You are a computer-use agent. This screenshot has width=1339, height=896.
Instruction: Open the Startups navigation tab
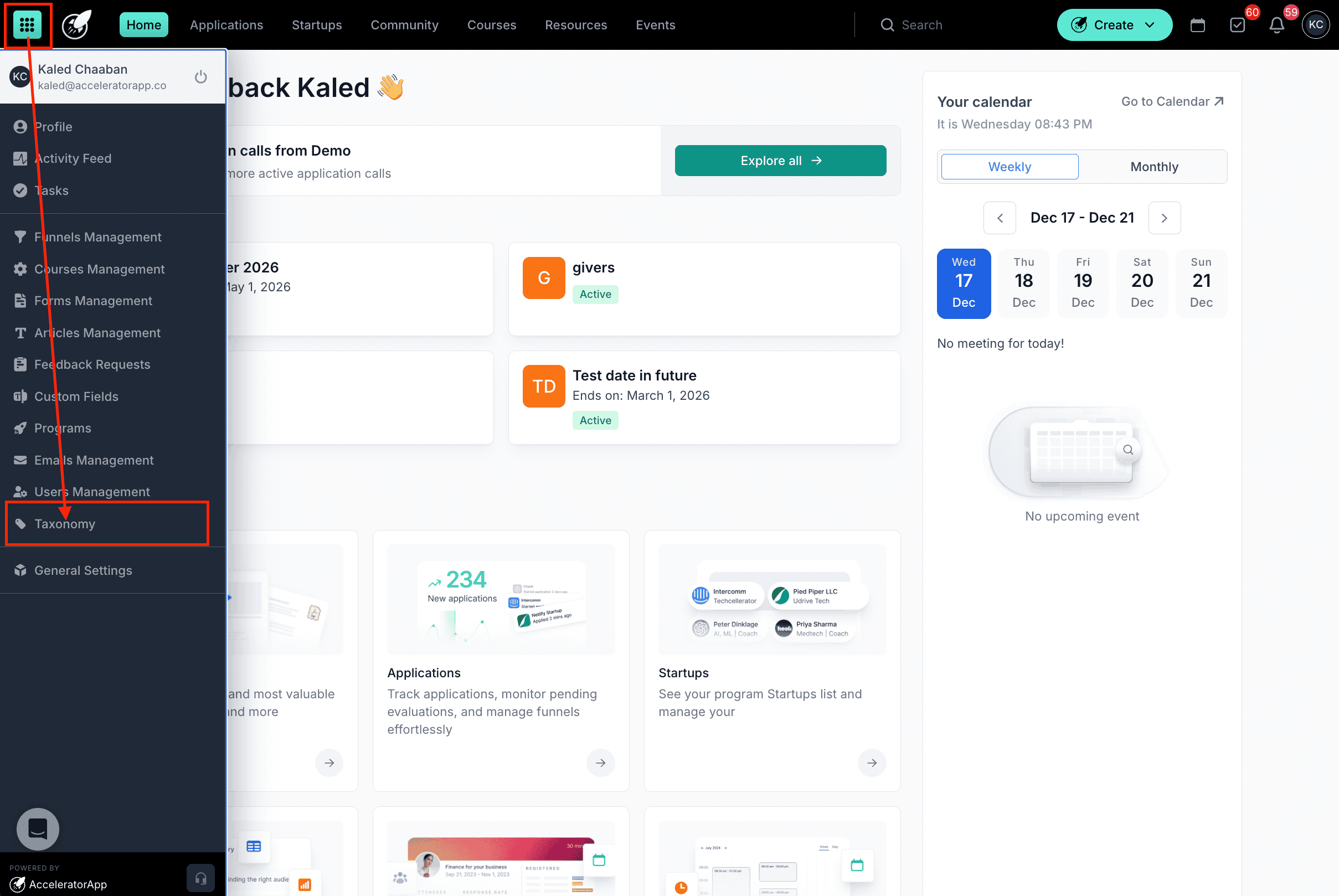pos(316,25)
